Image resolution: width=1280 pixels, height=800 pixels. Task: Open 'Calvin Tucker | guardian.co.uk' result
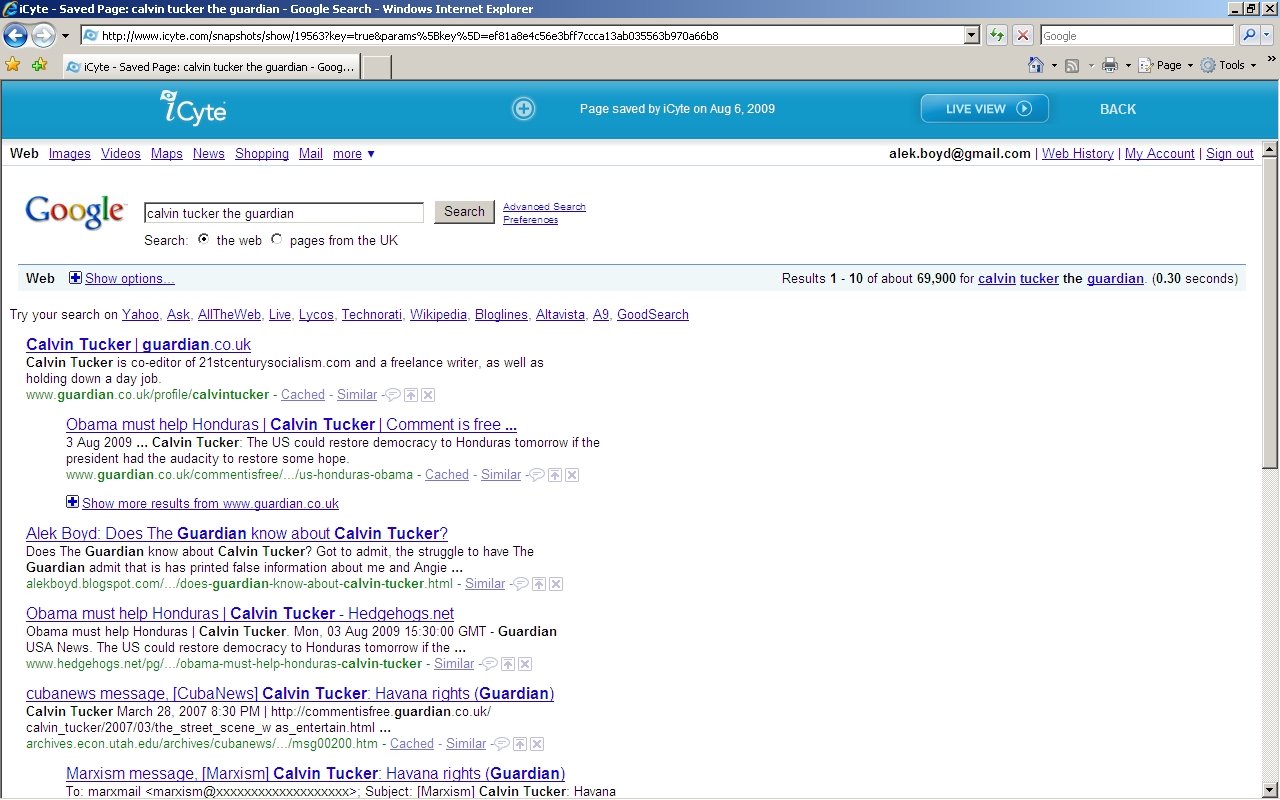click(x=139, y=344)
